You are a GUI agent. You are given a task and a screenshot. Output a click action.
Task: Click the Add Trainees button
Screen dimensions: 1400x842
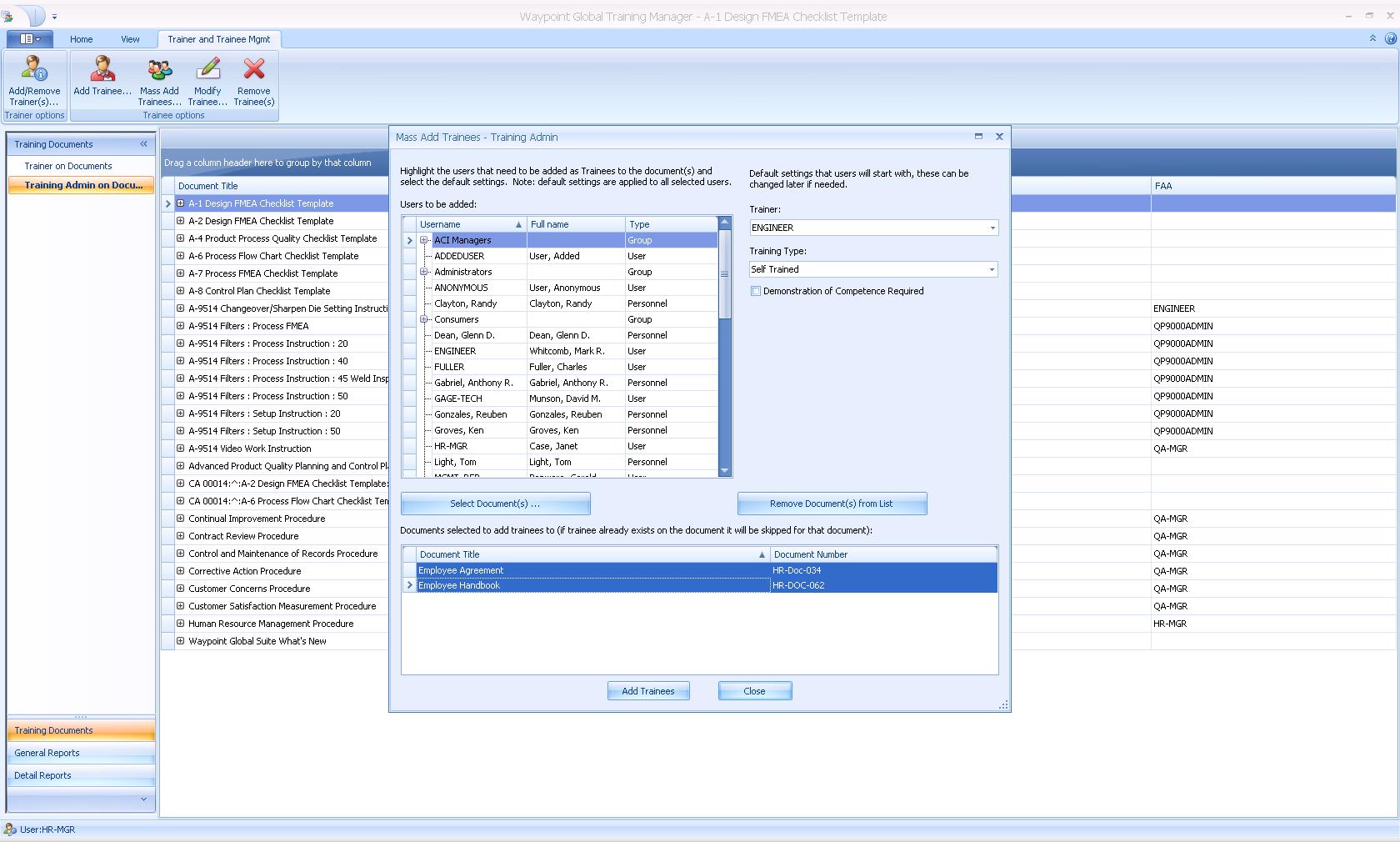(648, 691)
